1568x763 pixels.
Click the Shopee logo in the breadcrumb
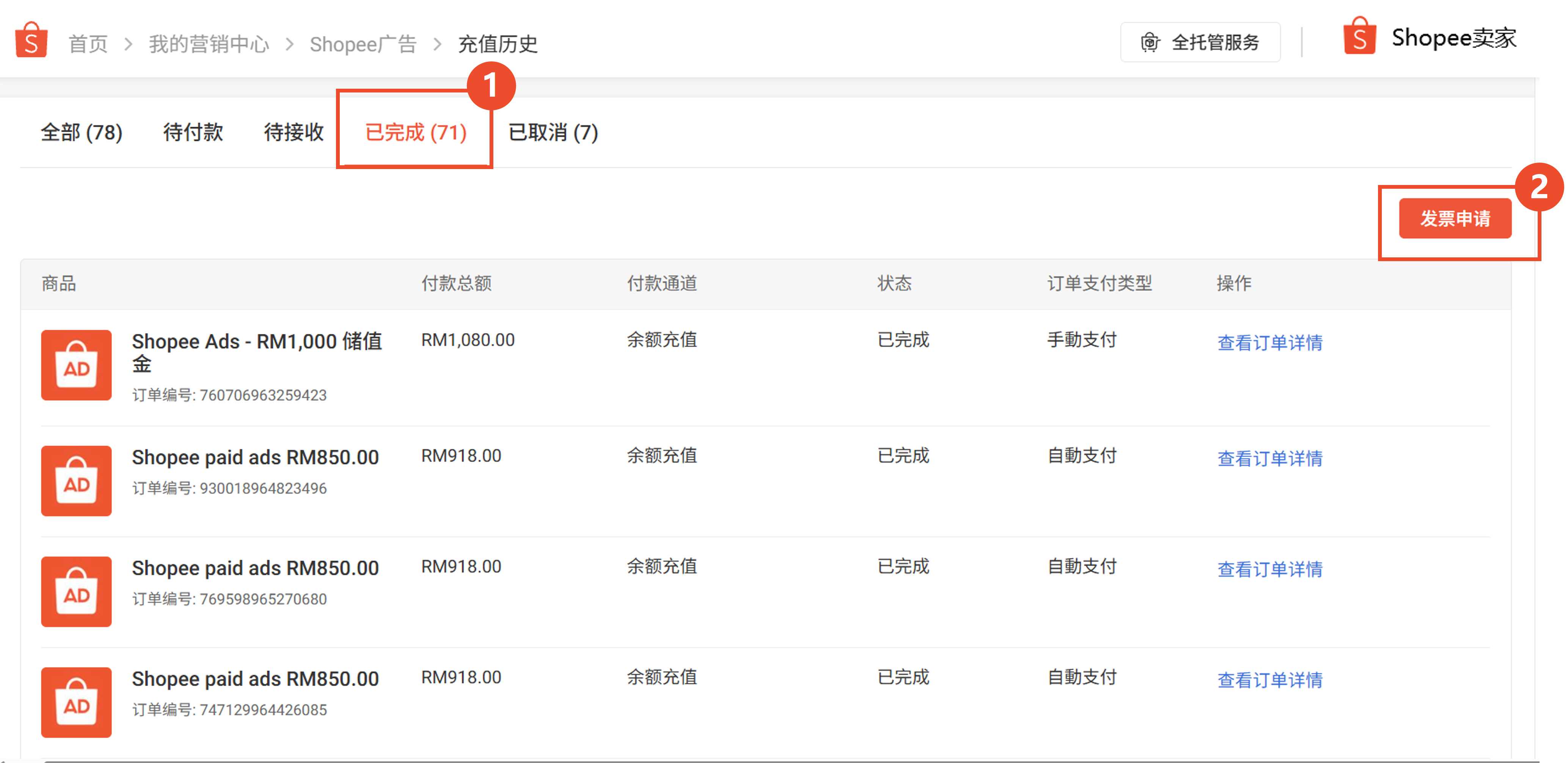tap(31, 40)
